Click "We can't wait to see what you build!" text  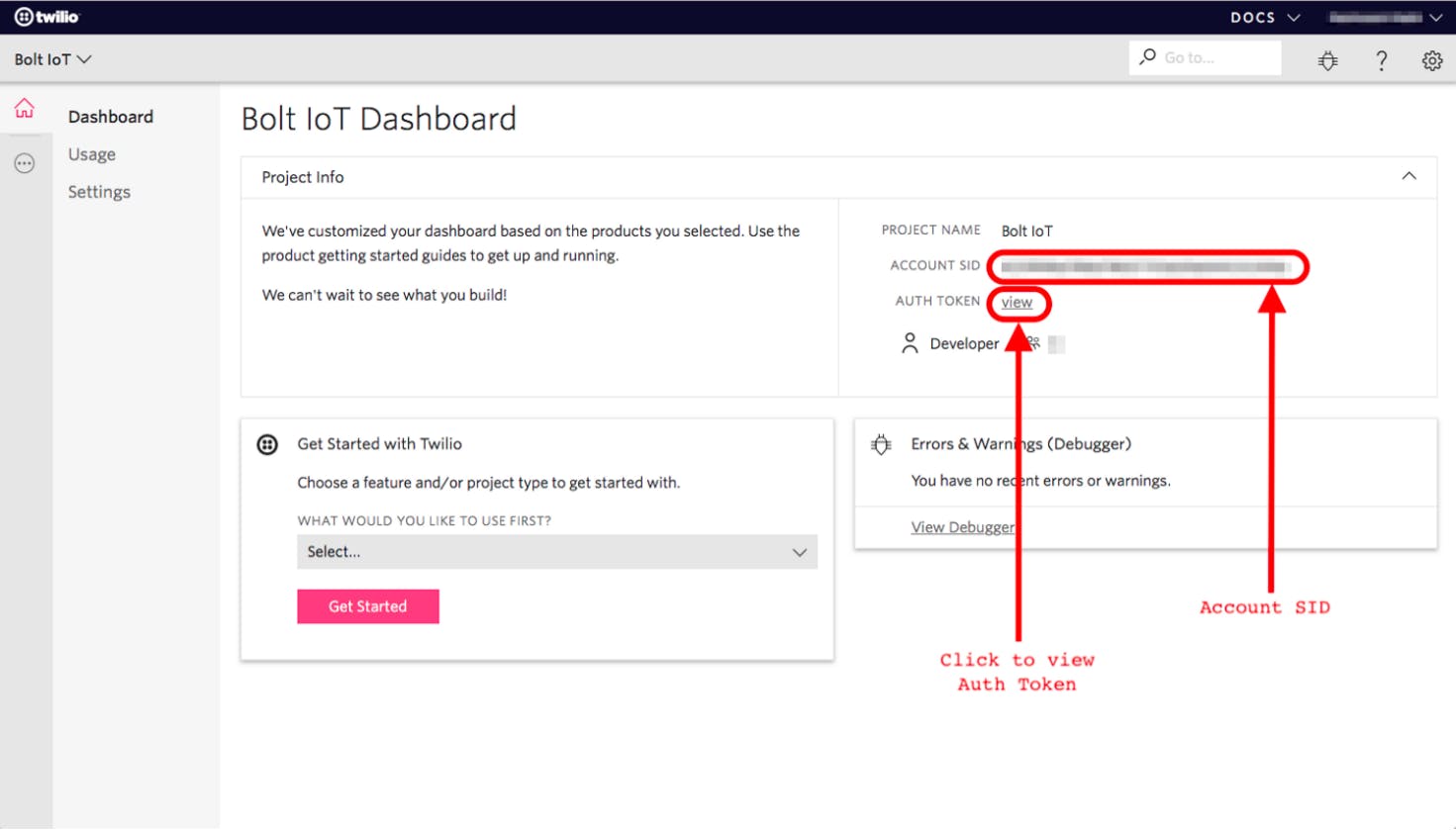click(x=384, y=295)
